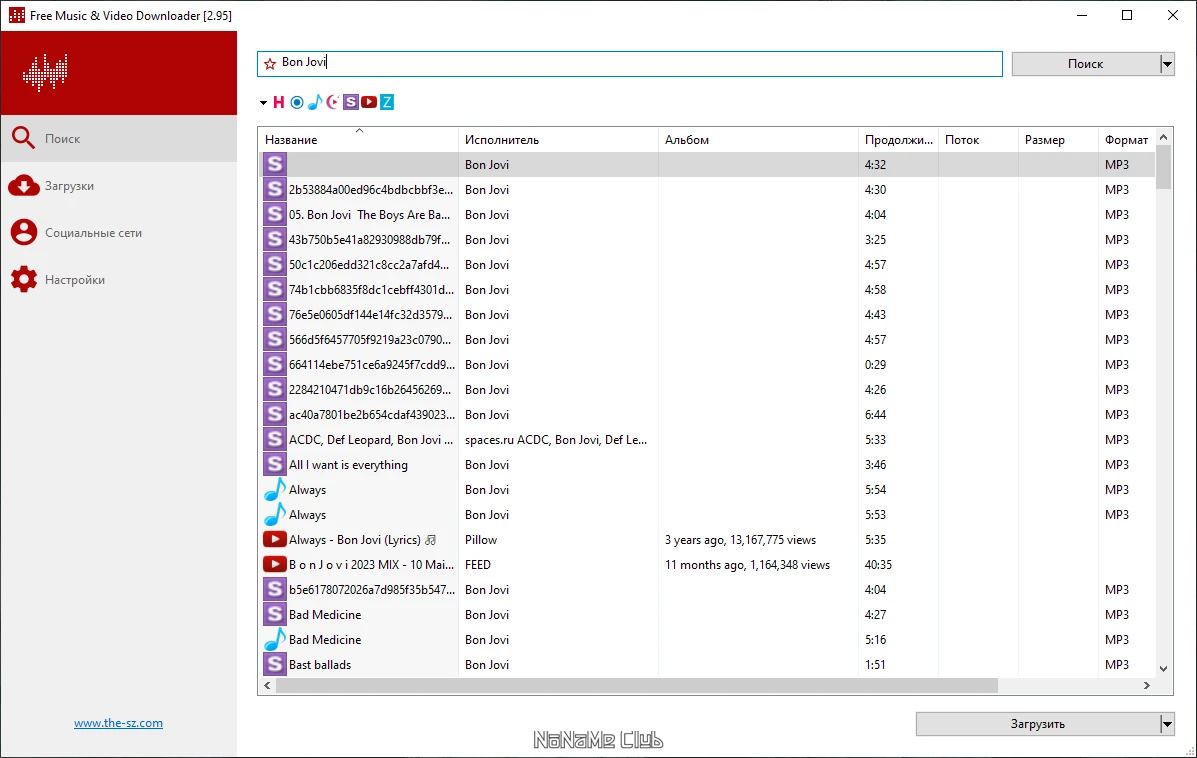Screen dimensions: 1197x758
Task: Select the 'ac40a7801be2b654cdaf439023...' track
Action: pos(372,414)
